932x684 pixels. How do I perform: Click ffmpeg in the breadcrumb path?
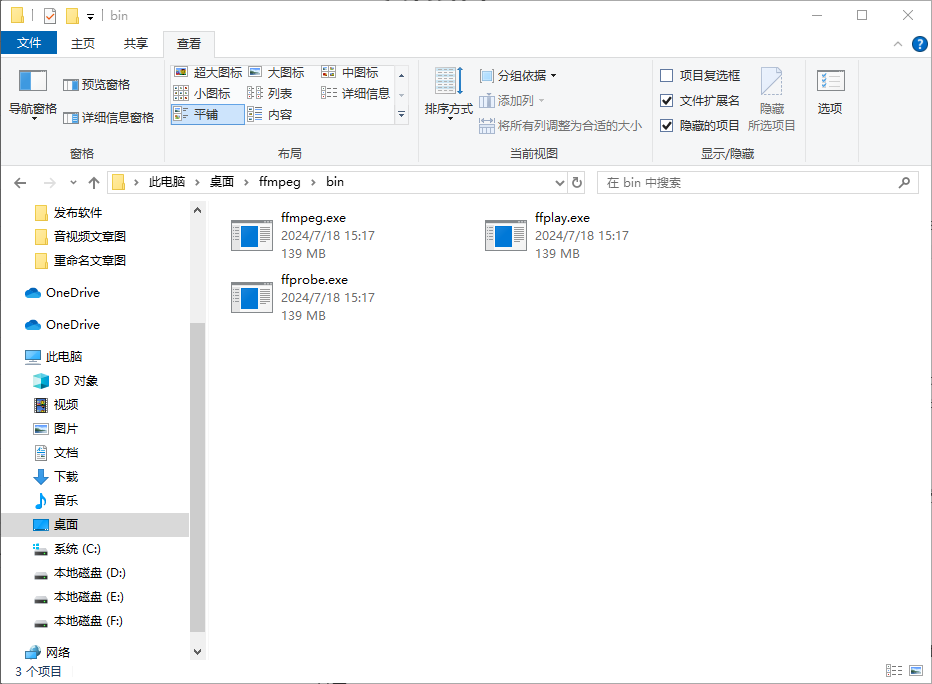279,182
